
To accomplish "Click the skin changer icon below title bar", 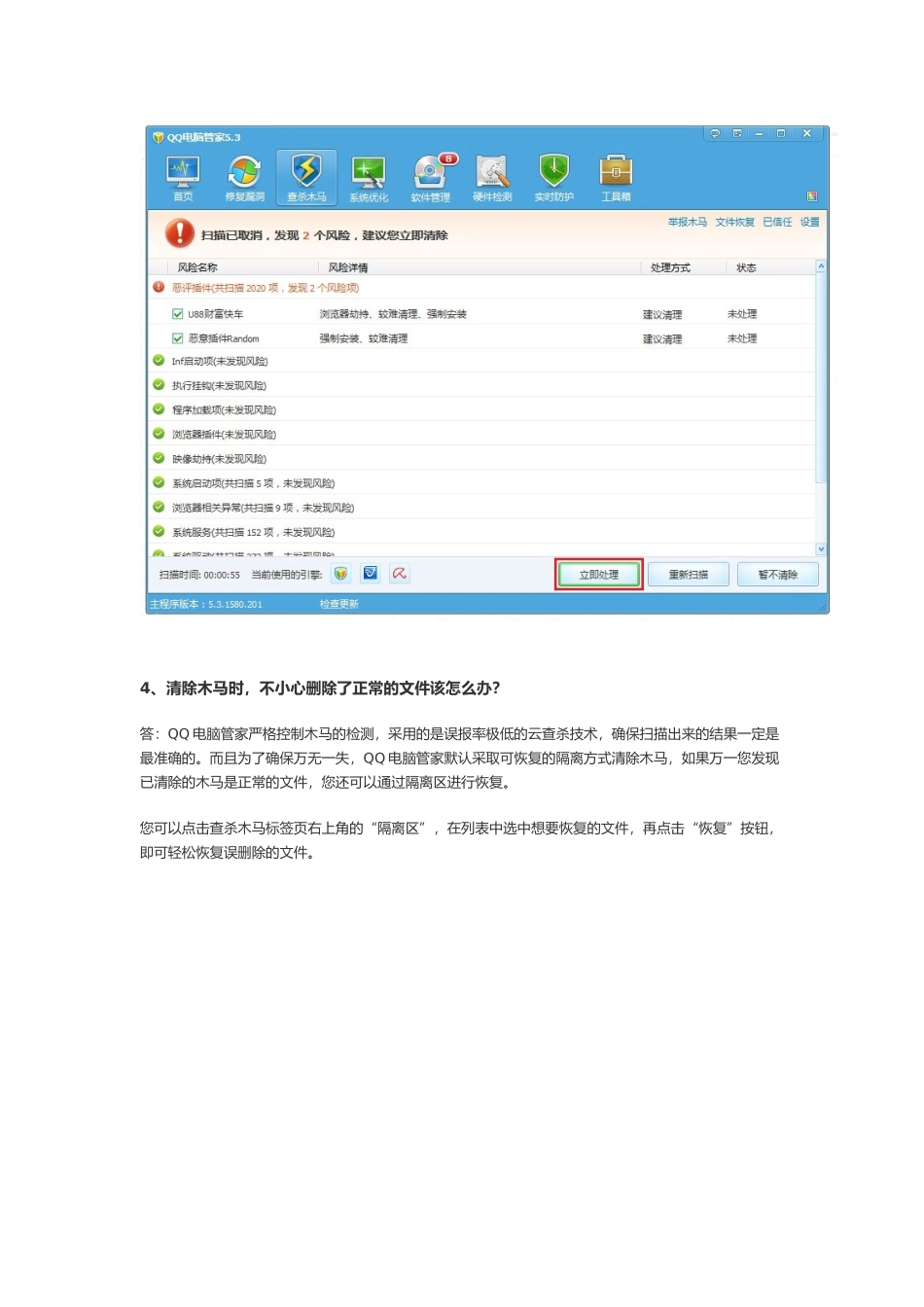I will 812,196.
